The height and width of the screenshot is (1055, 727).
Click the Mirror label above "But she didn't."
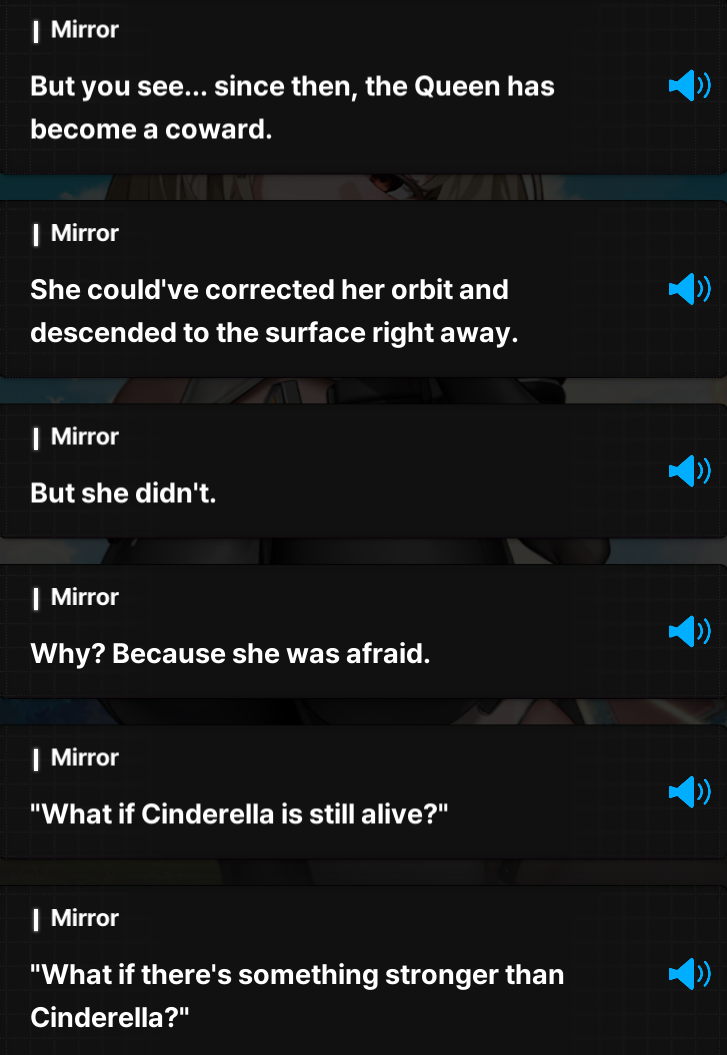coord(85,437)
